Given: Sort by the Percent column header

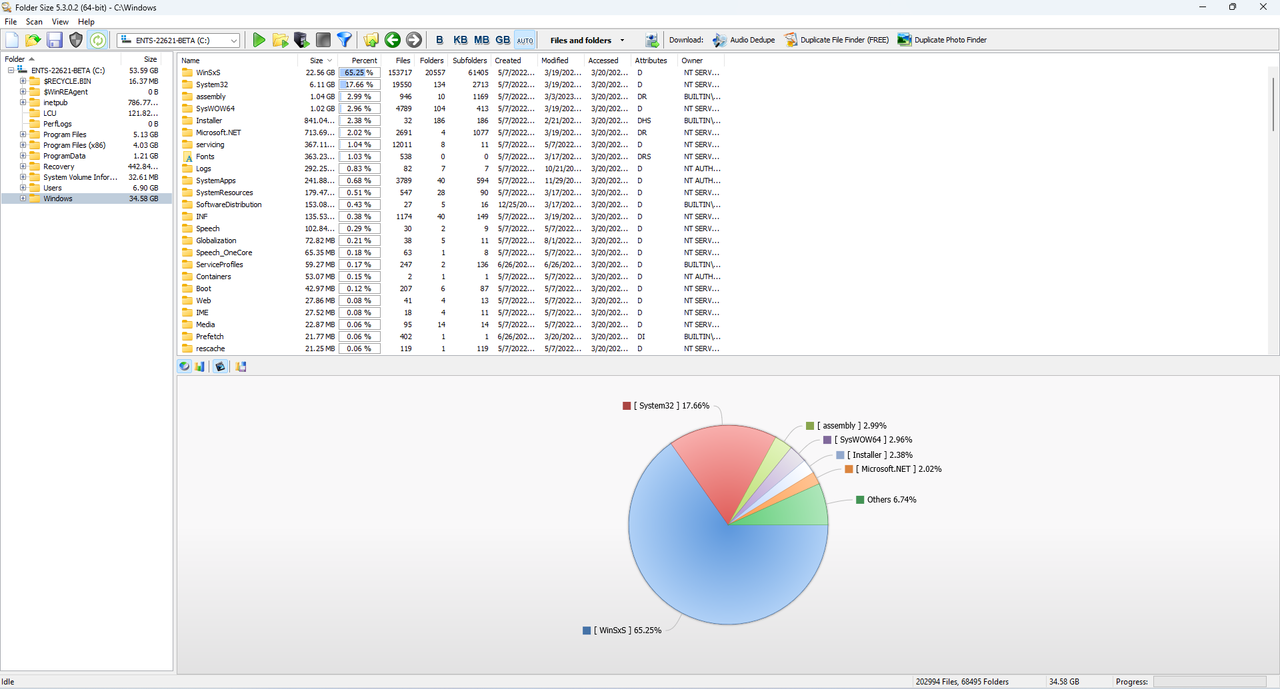Looking at the screenshot, I should pos(361,60).
